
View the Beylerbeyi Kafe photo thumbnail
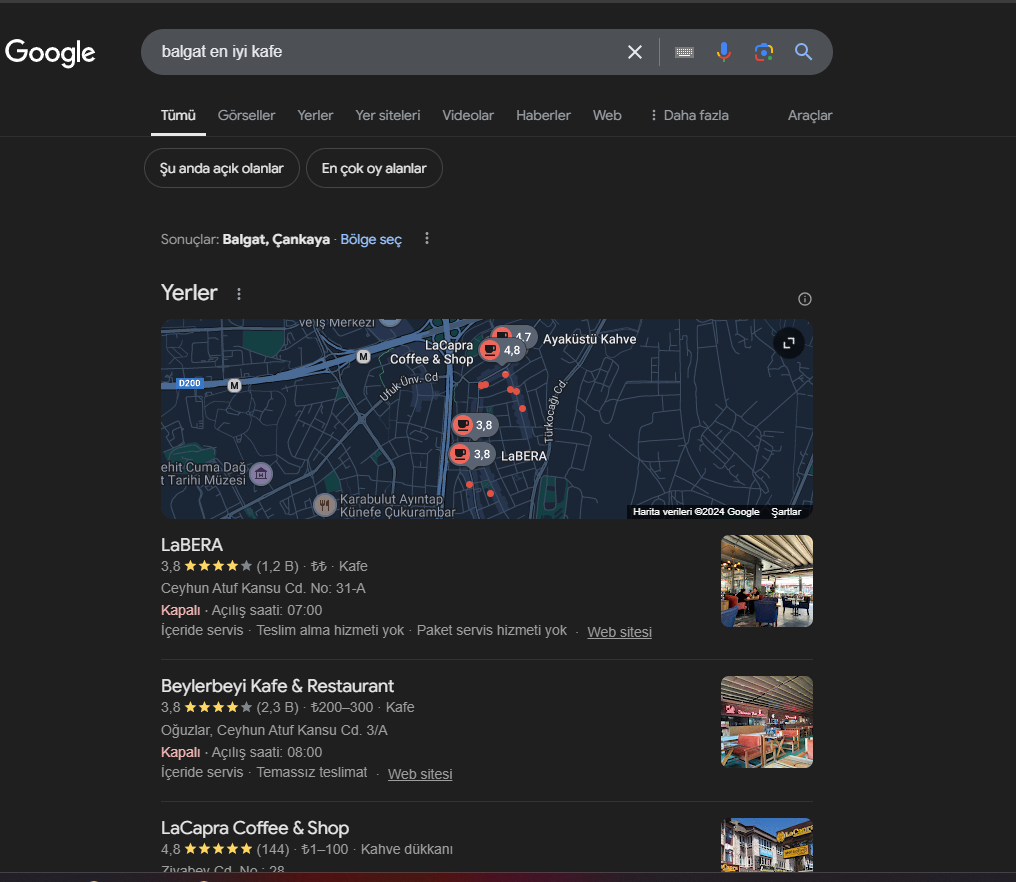click(767, 722)
